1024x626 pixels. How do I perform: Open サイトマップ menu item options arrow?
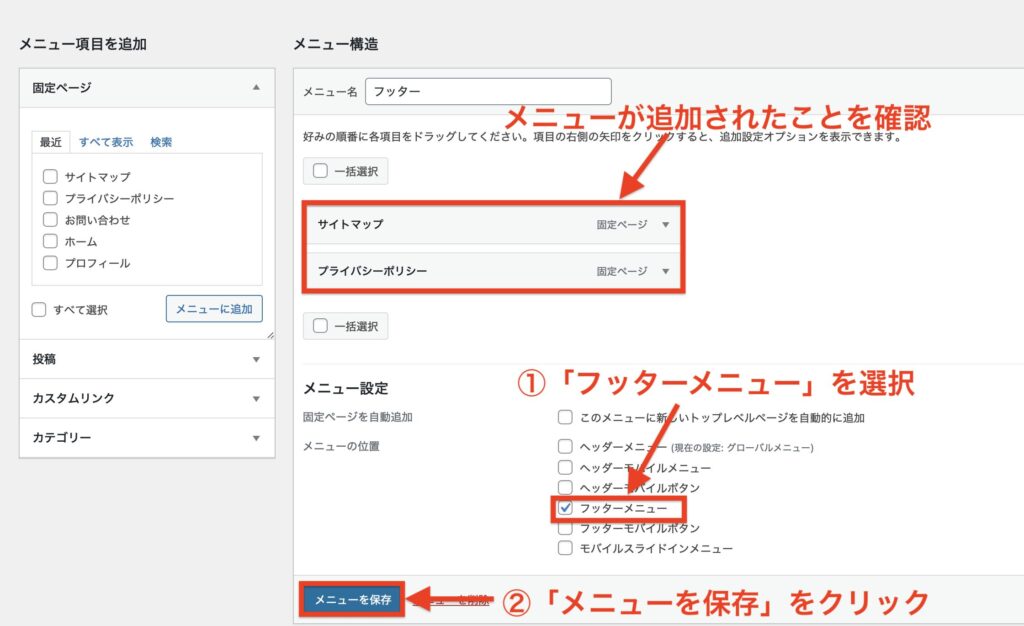665,225
